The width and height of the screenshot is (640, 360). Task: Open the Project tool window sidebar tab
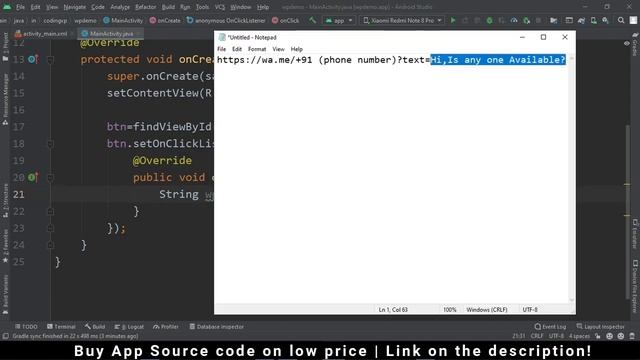[5, 47]
